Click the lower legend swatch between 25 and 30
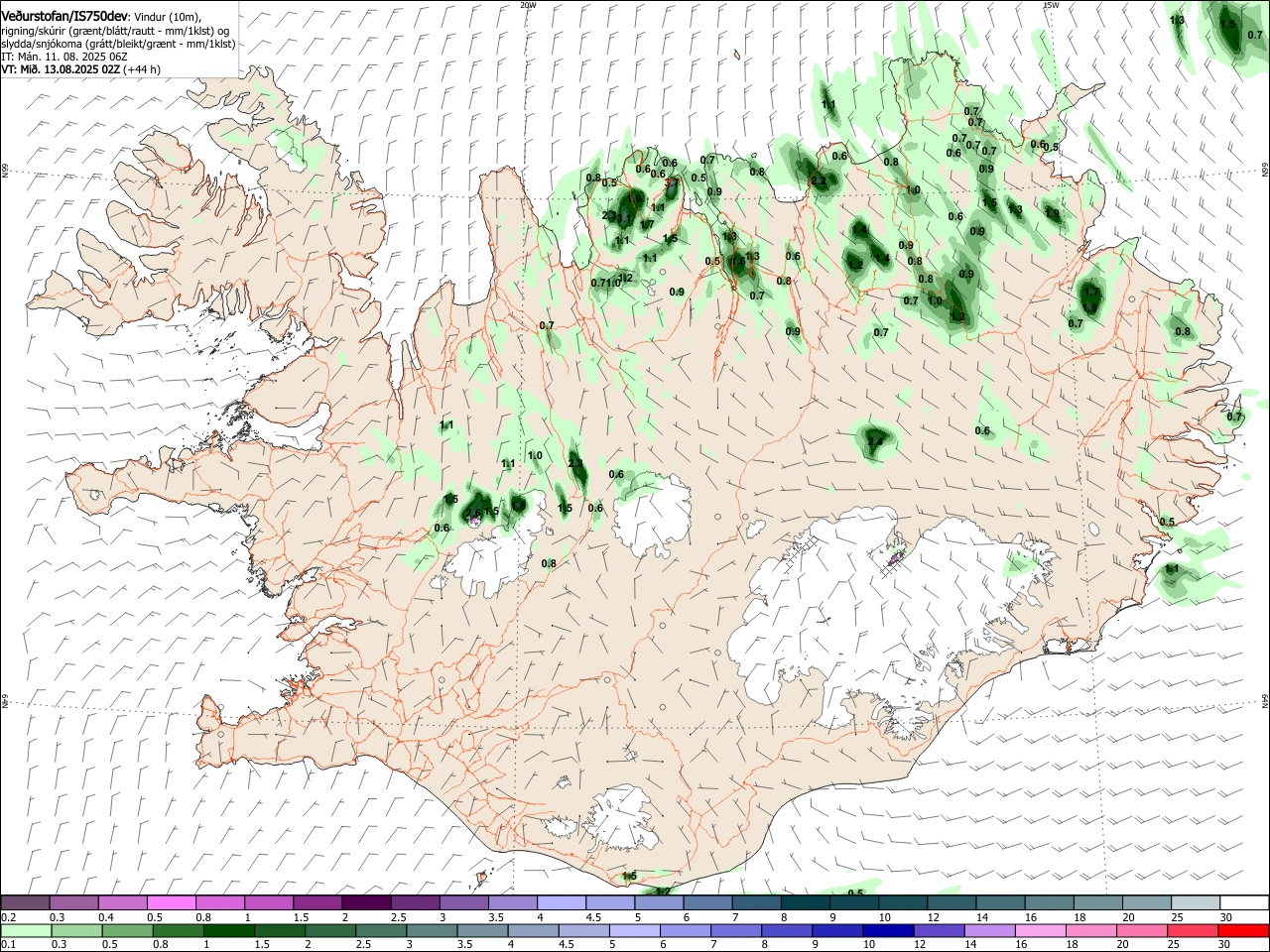 click(x=1193, y=931)
